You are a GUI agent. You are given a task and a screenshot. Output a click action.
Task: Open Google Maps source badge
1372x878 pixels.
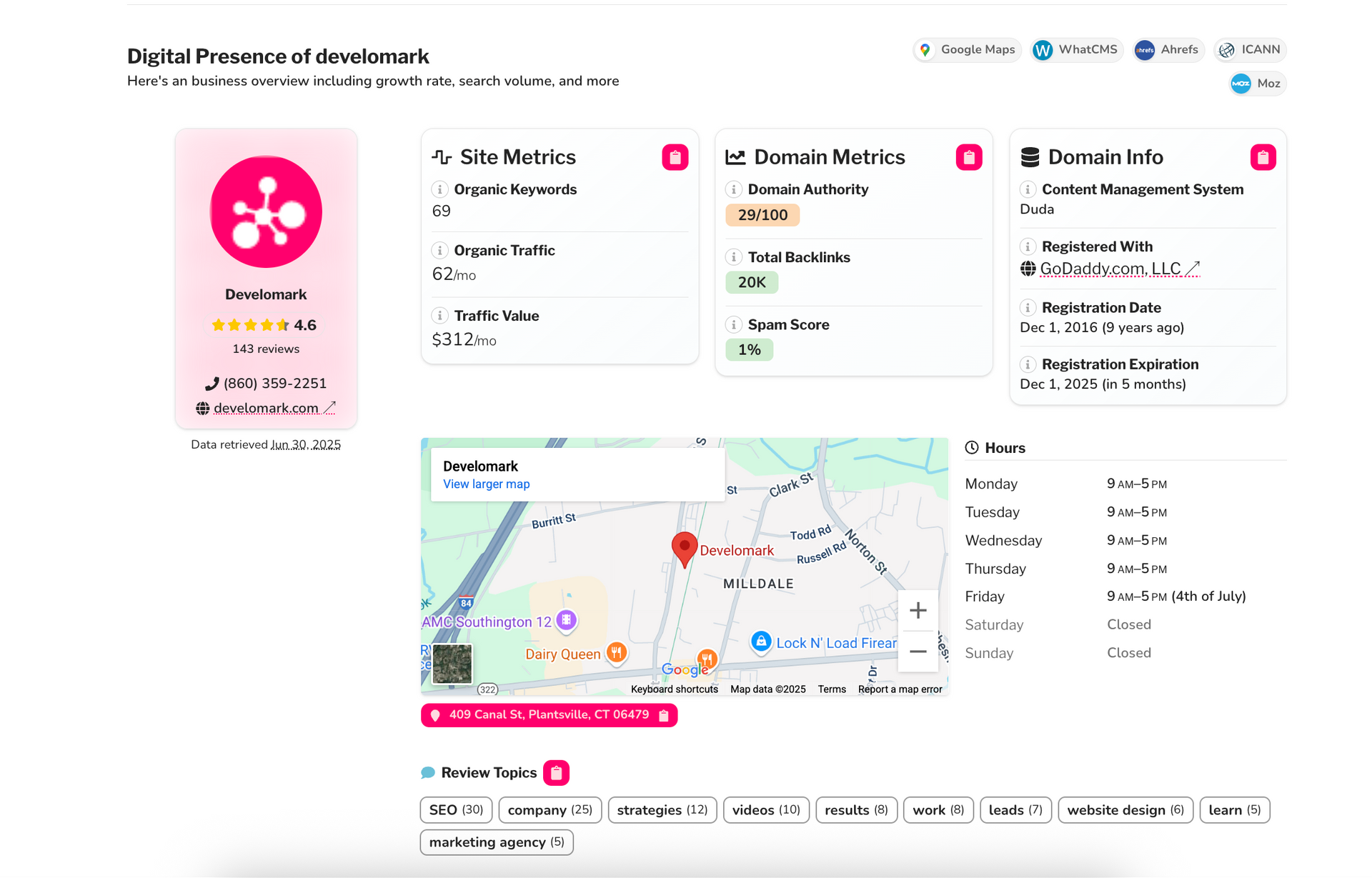click(x=967, y=50)
